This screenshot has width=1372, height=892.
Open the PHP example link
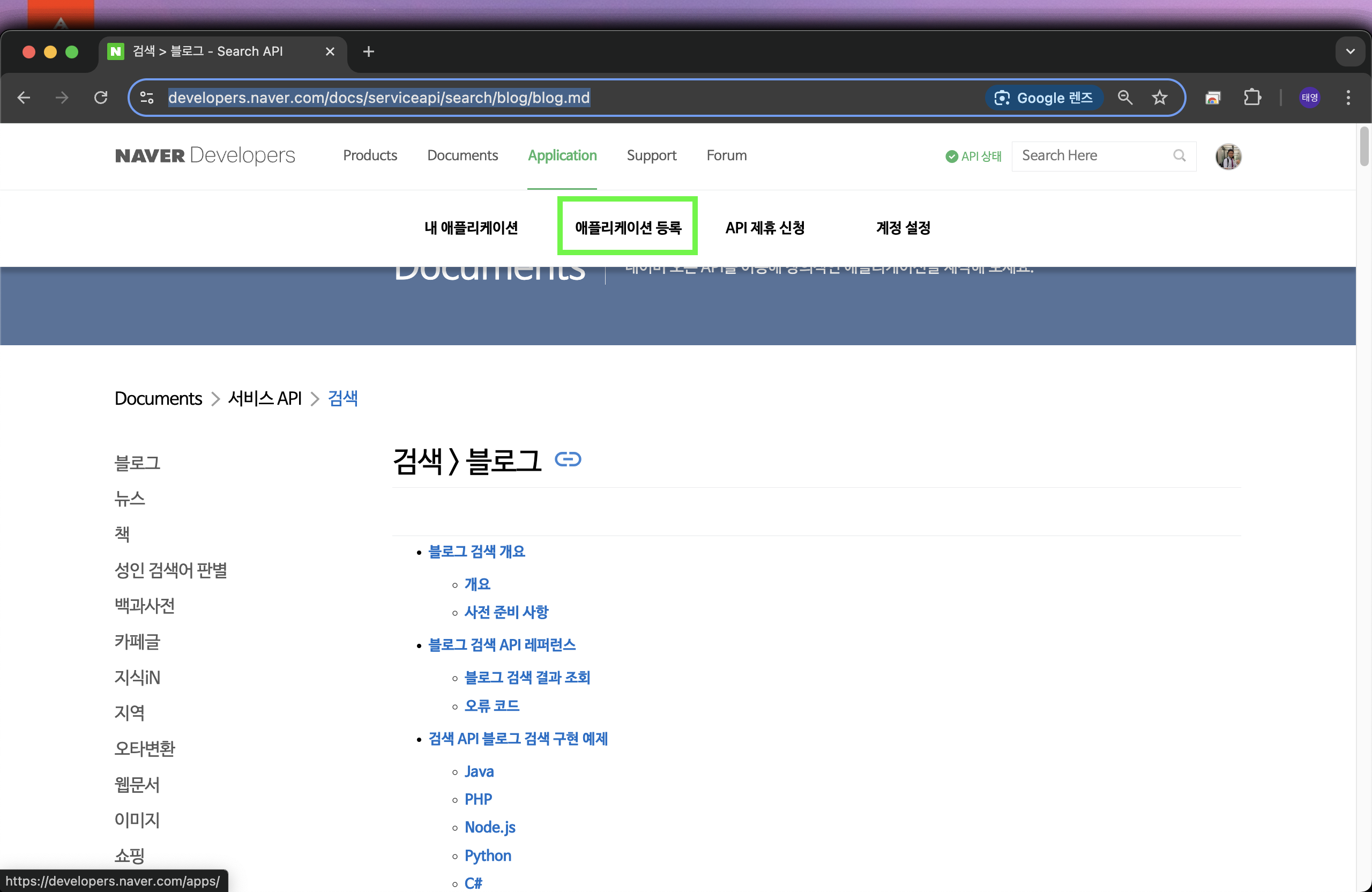point(479,800)
